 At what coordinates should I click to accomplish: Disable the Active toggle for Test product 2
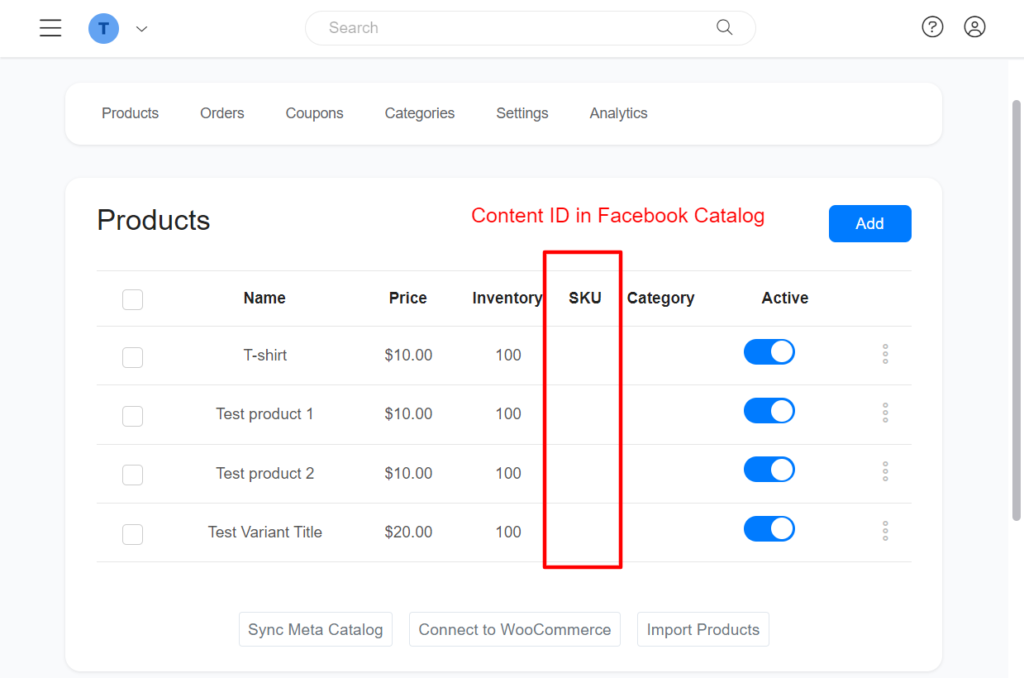769,470
